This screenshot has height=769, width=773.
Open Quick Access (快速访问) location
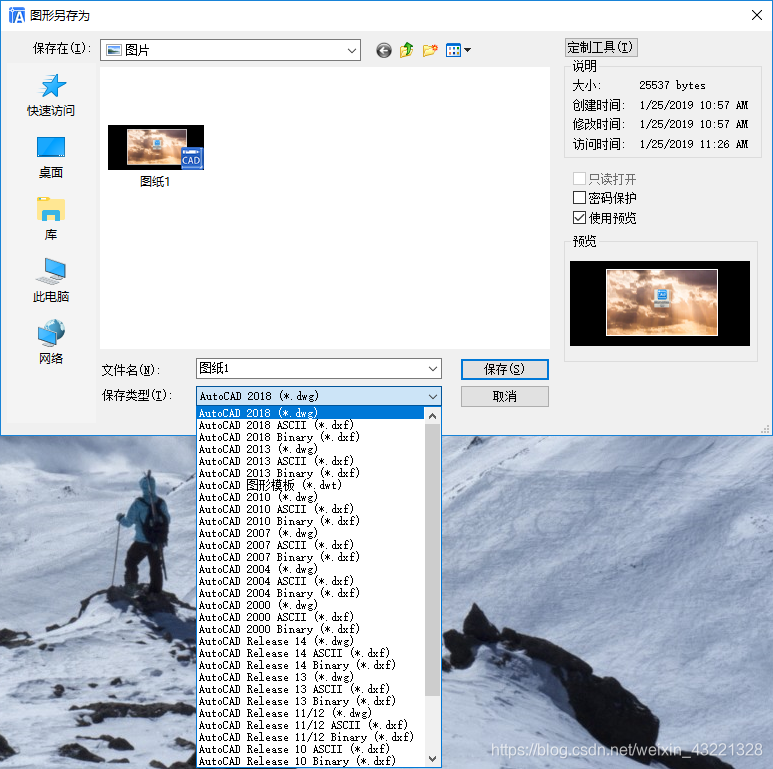(51, 96)
